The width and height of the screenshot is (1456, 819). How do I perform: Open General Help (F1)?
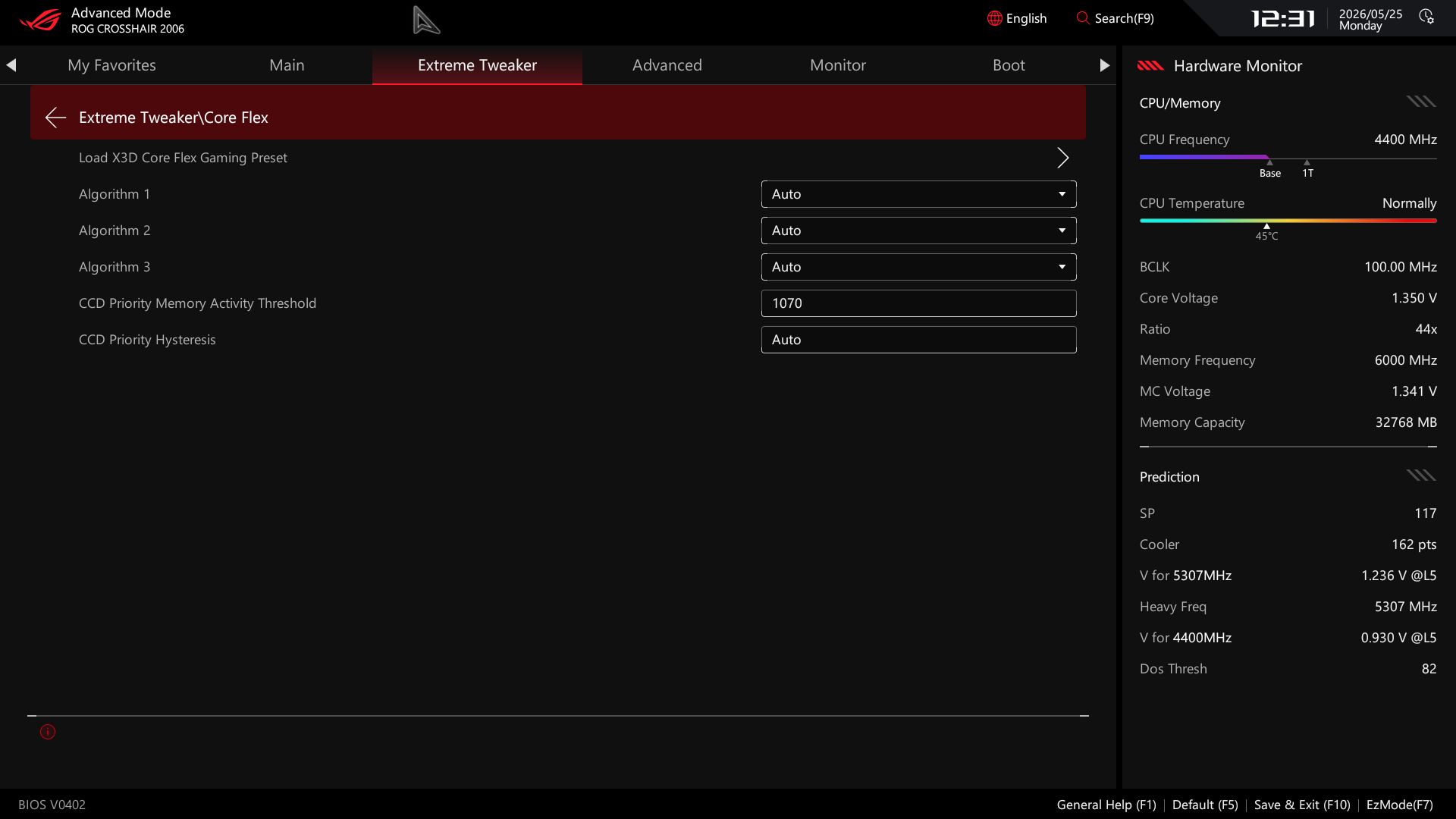coord(1106,805)
